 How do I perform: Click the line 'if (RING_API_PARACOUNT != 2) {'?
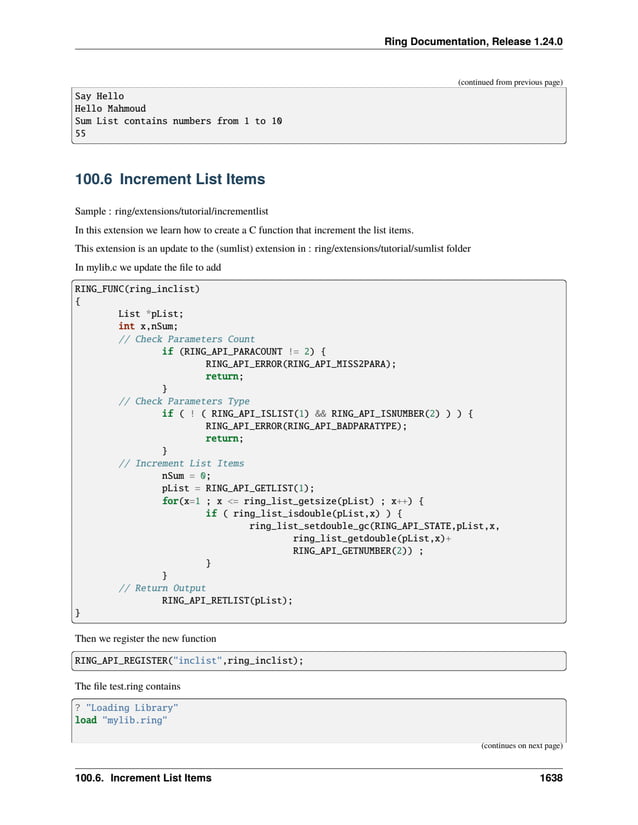tap(244, 351)
